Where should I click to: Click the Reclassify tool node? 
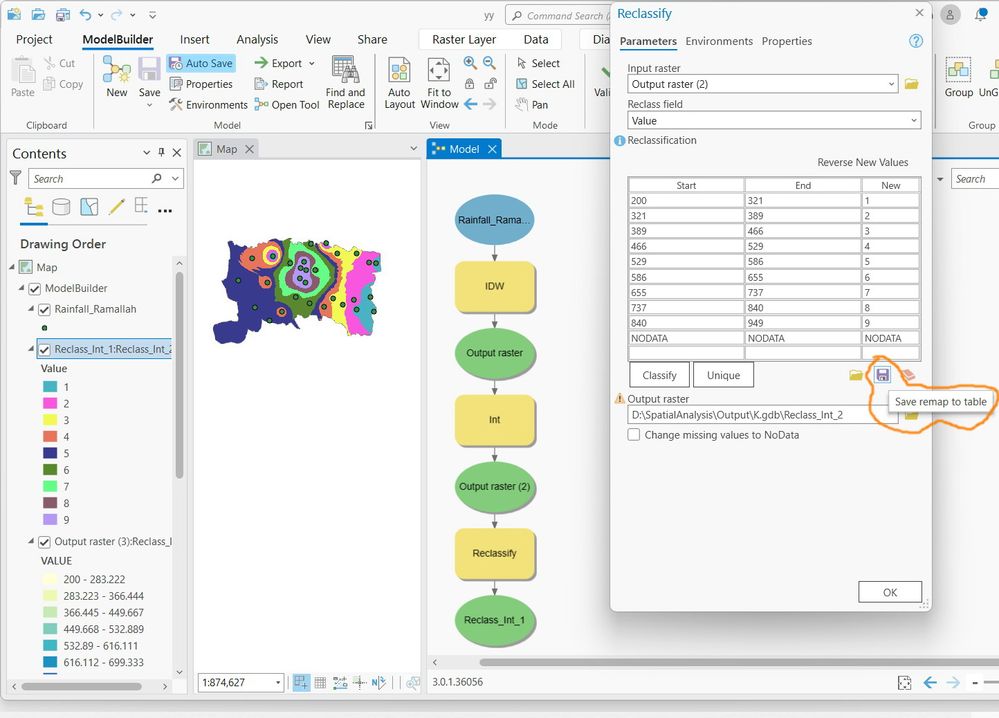pos(494,554)
